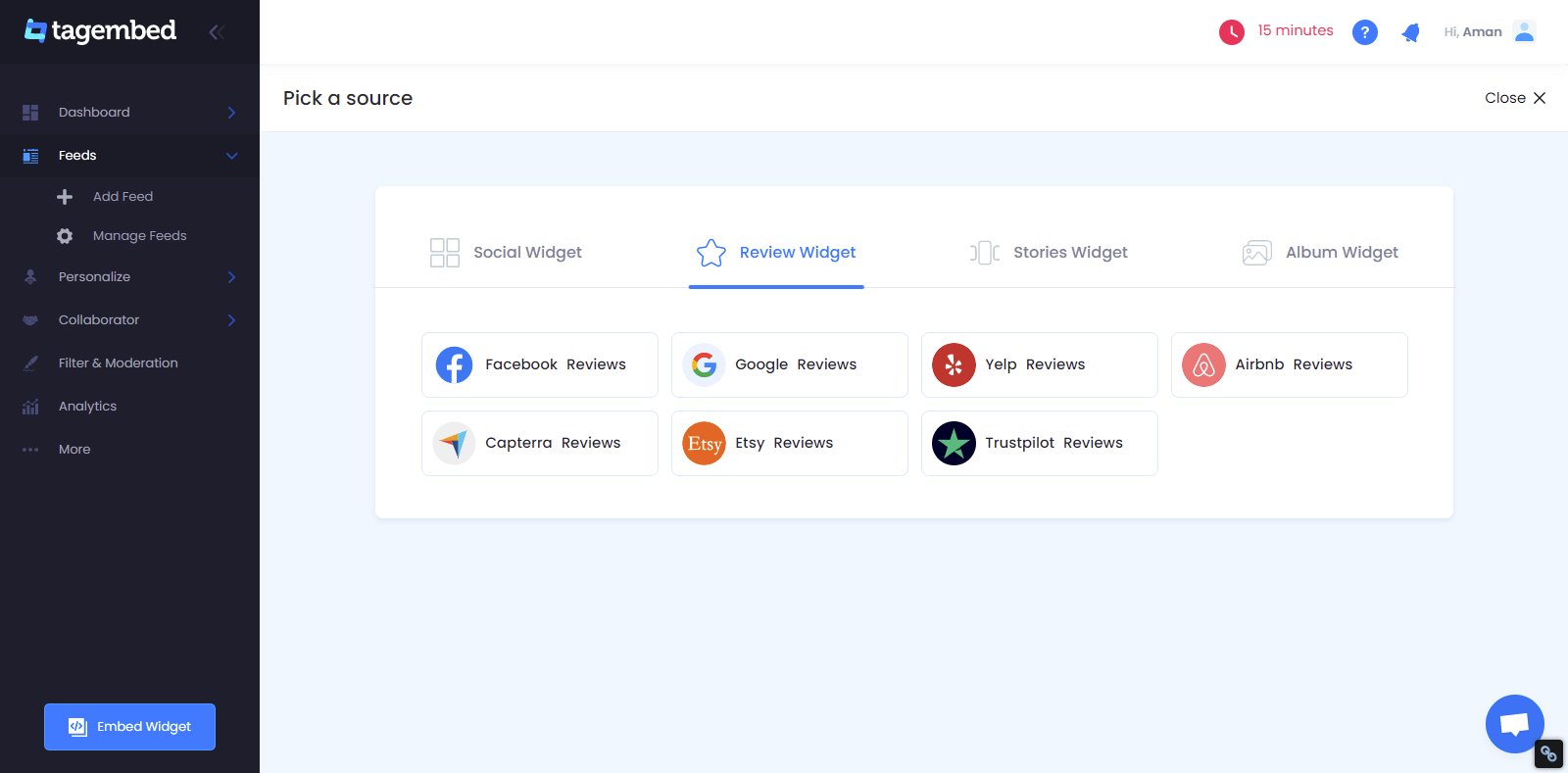Open Add Feed in sidebar

(x=122, y=197)
